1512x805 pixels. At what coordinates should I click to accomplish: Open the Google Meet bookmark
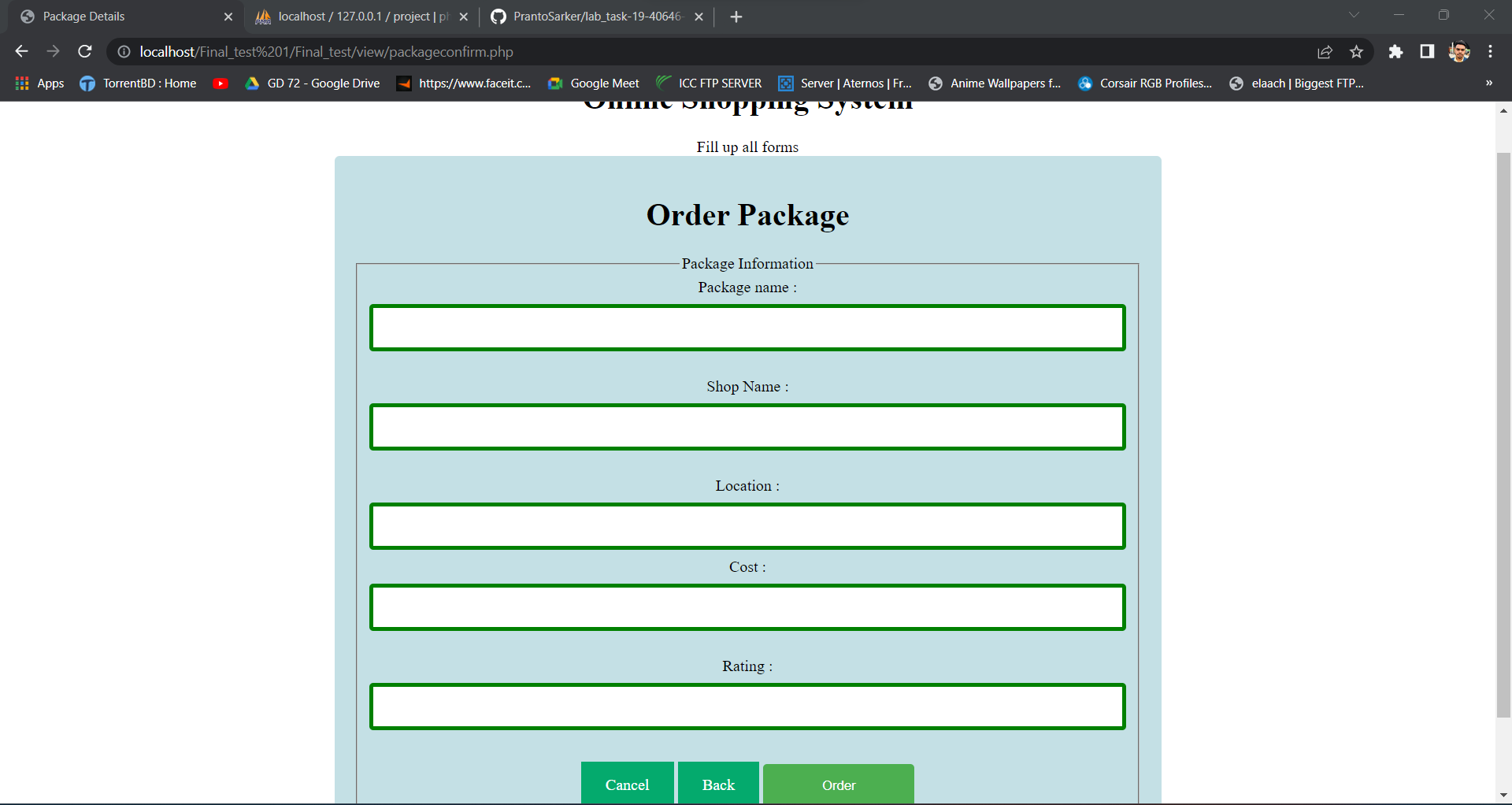click(x=594, y=83)
